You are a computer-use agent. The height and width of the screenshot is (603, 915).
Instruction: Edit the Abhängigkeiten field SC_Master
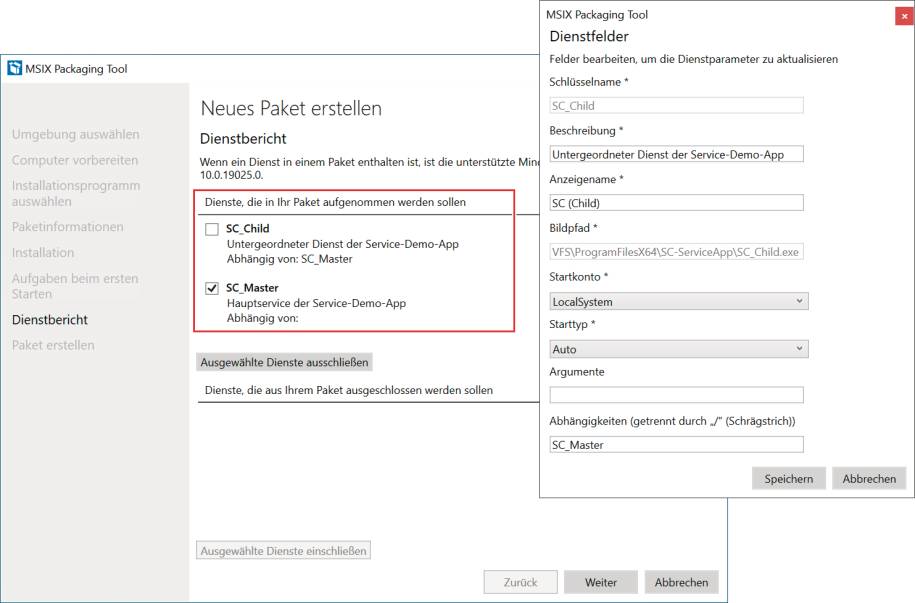[x=676, y=445]
